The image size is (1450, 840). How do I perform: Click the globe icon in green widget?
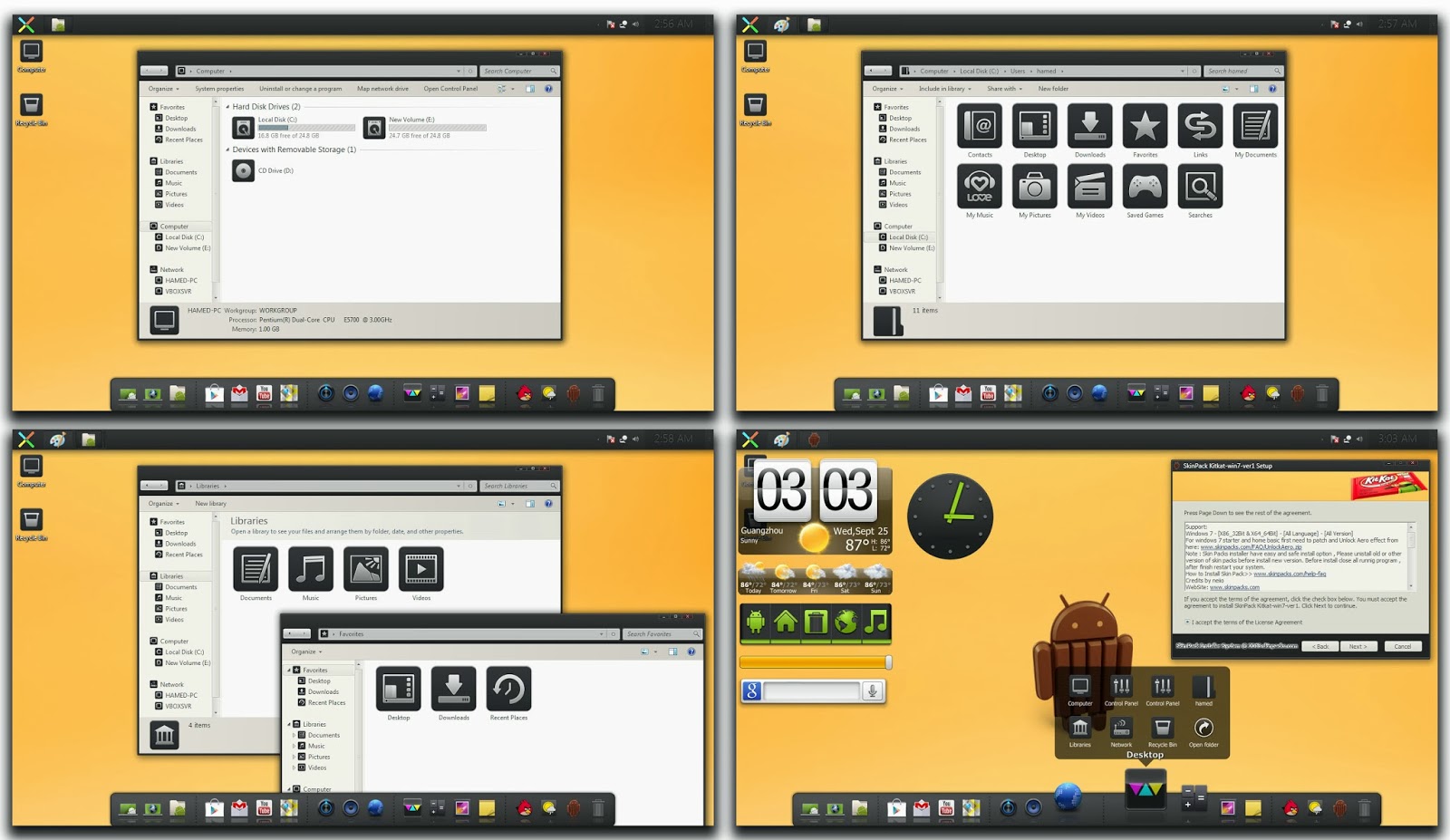tap(846, 622)
